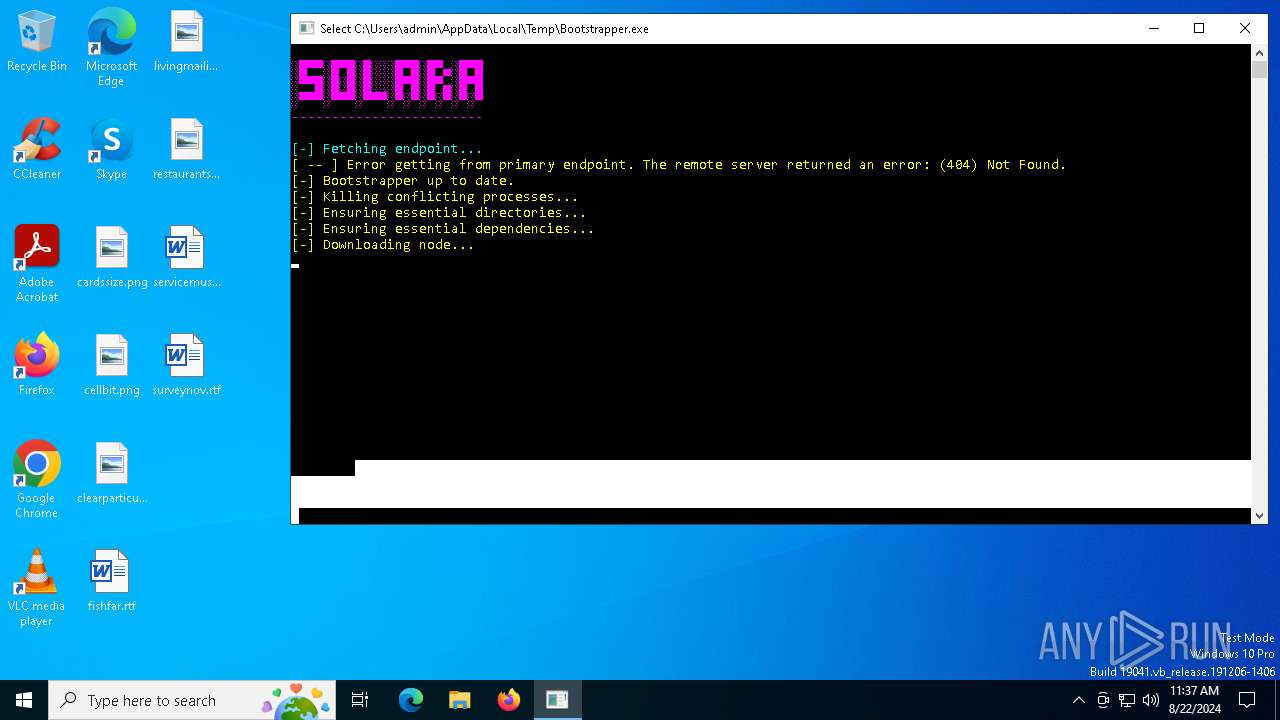
Task: Click the console scrollbar down arrow
Action: tap(1259, 515)
